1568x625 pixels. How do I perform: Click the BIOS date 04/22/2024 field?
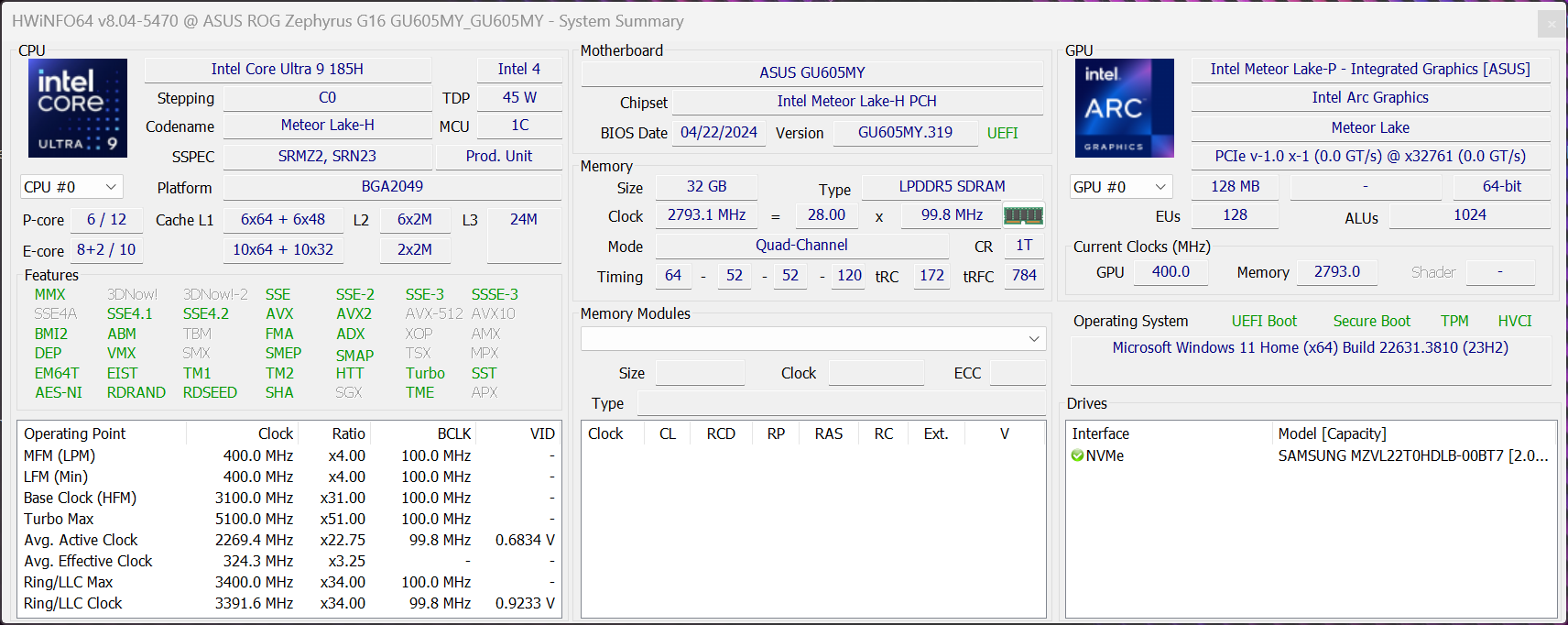[719, 133]
